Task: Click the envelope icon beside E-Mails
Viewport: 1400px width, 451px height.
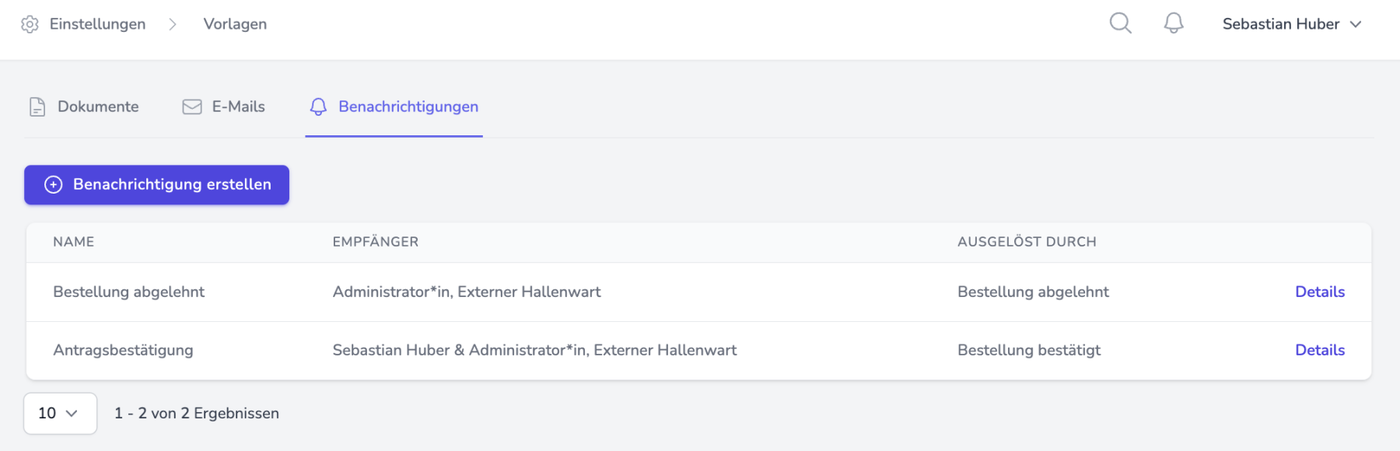Action: tap(192, 107)
